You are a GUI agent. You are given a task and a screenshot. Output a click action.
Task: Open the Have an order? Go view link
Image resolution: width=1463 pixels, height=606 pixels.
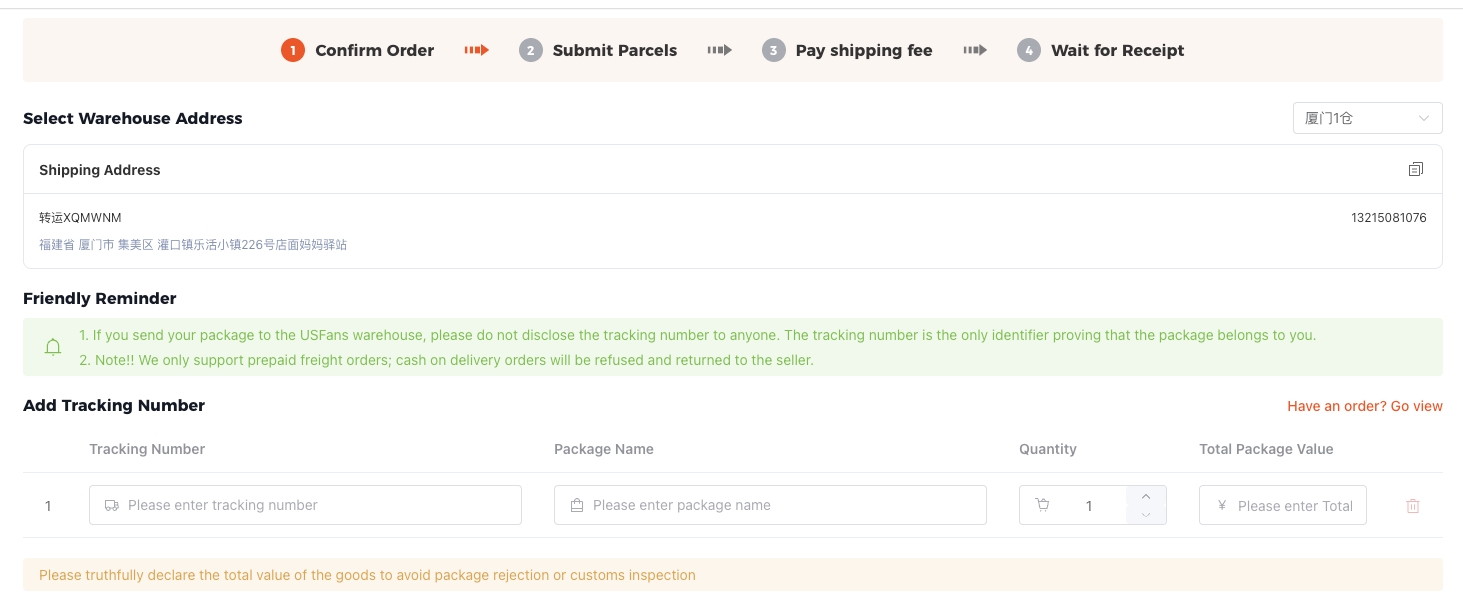1365,406
